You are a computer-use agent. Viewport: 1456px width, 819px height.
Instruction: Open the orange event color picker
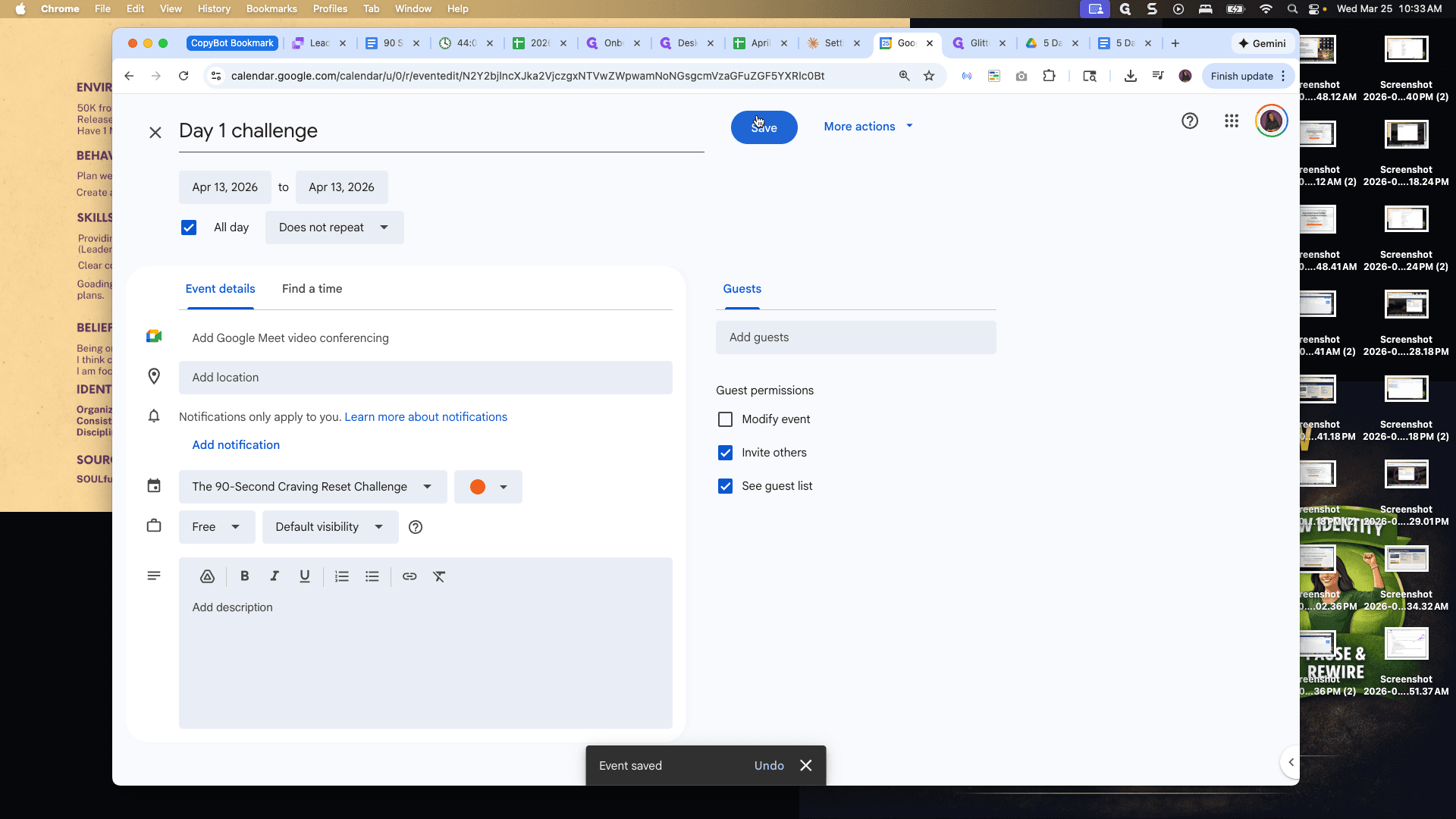coord(488,487)
